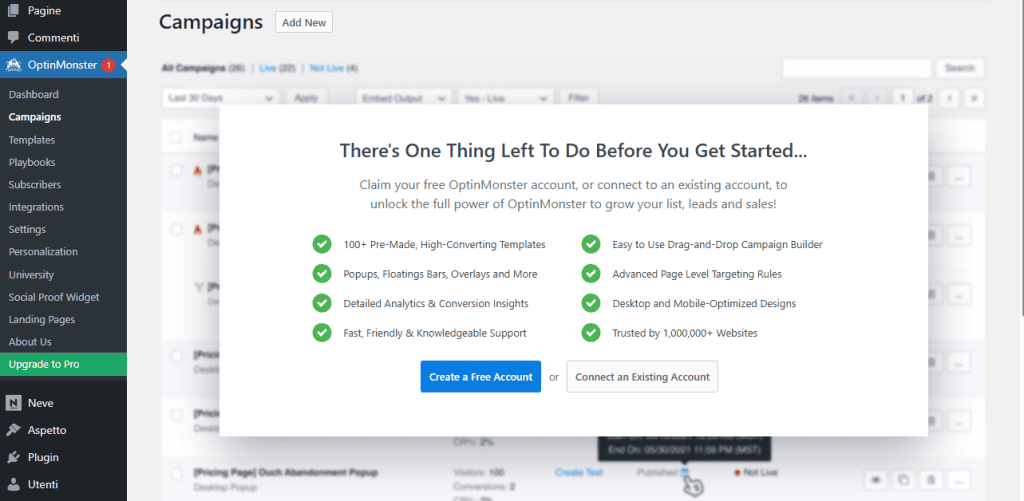This screenshot has height=501, width=1024.
Task: Click Connect an Existing Account button
Action: point(642,377)
